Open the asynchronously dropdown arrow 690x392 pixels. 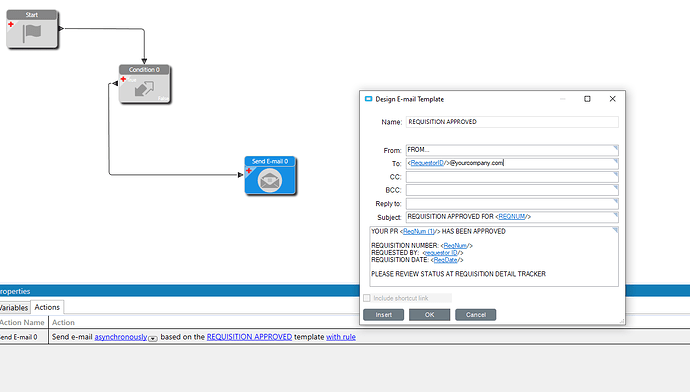coord(153,338)
